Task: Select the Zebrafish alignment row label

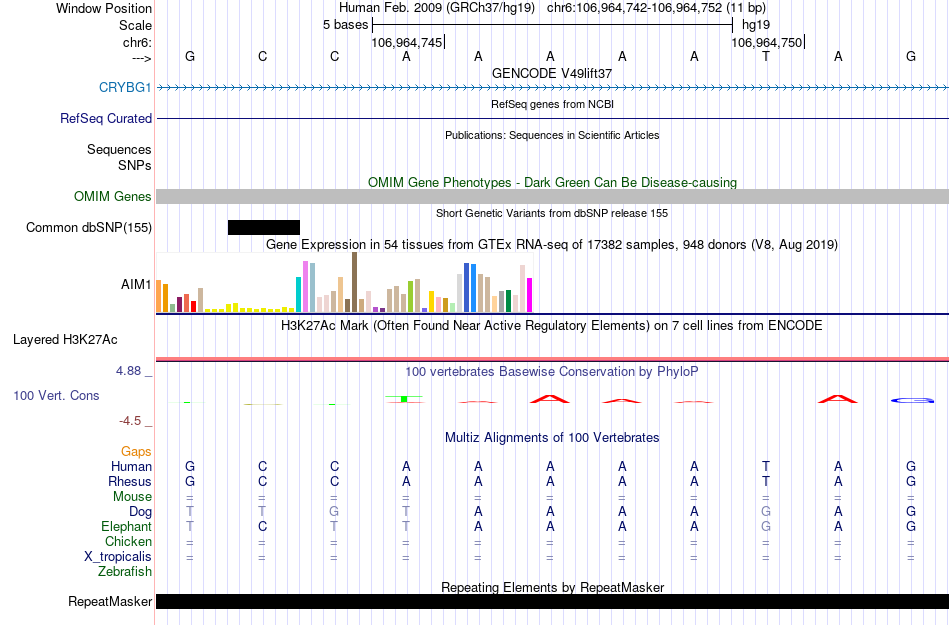Action: coord(125,572)
